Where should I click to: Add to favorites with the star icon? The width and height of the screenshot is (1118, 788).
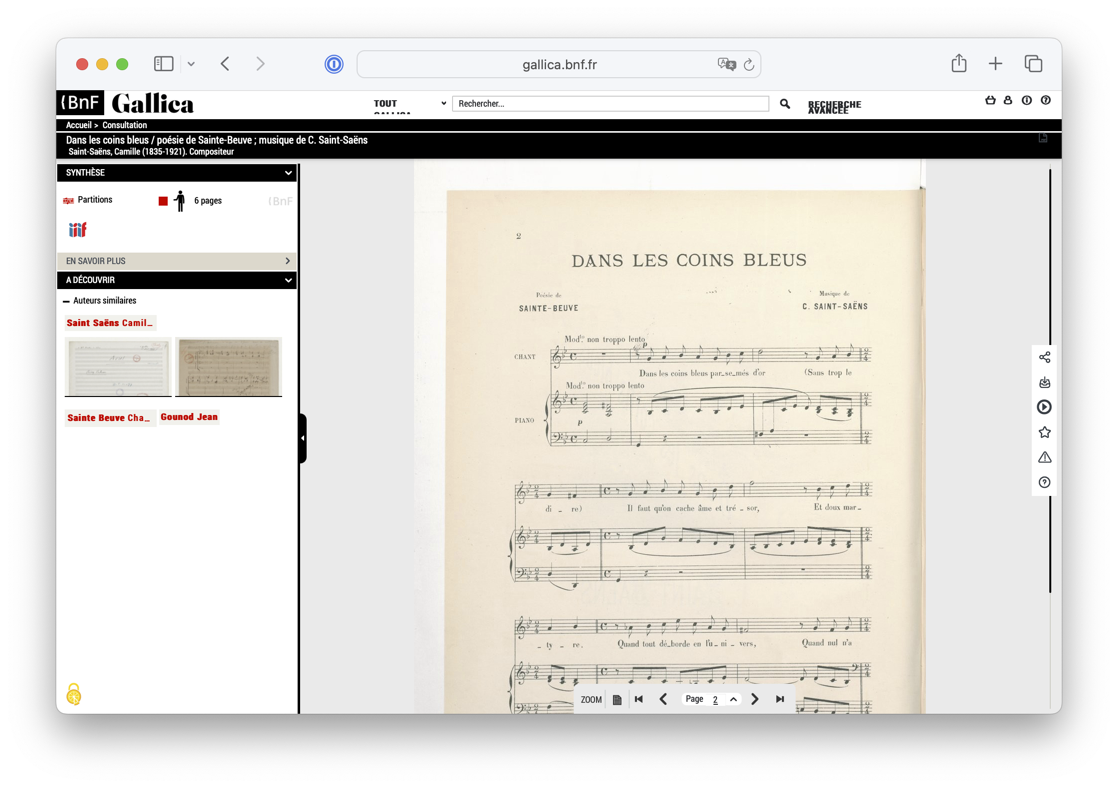pyautogui.click(x=1045, y=432)
